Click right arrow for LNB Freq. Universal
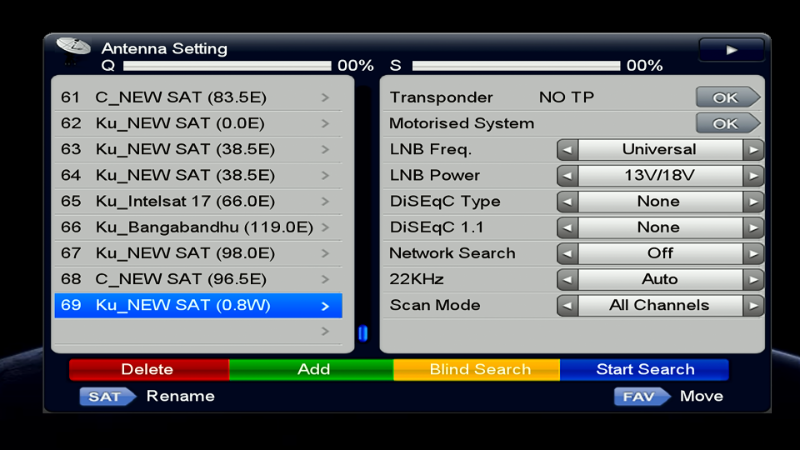The image size is (800, 450). [x=753, y=150]
